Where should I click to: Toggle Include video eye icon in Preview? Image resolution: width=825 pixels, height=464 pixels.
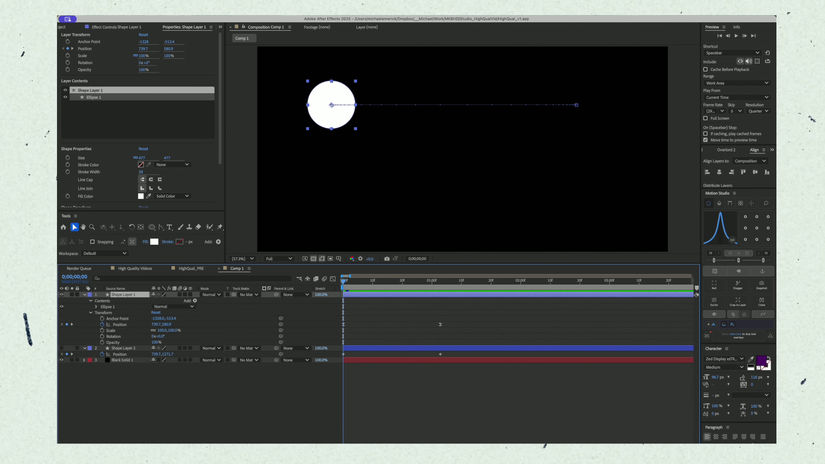(740, 62)
